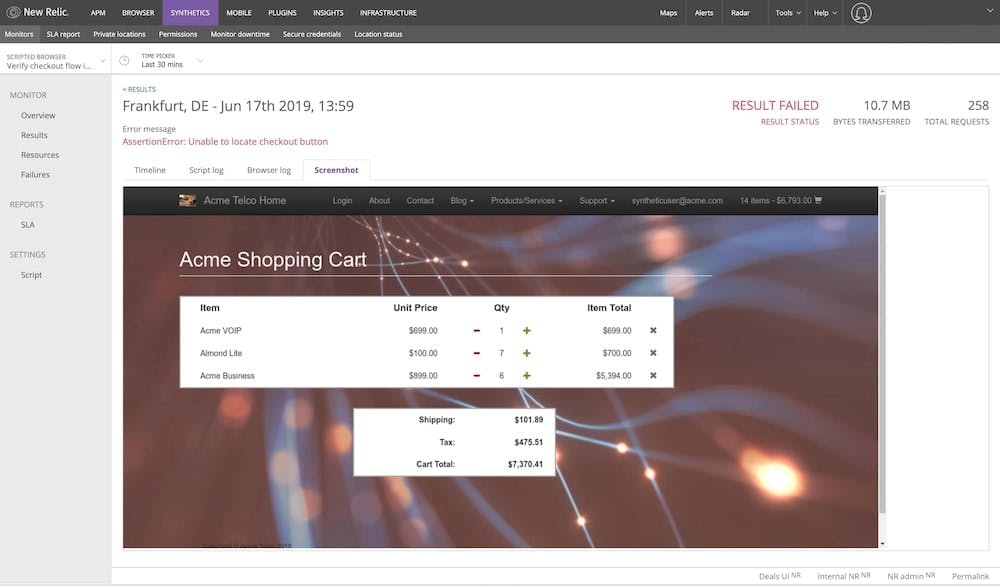1000x586 pixels.
Task: Click About in the Acme navbar
Action: (379, 200)
